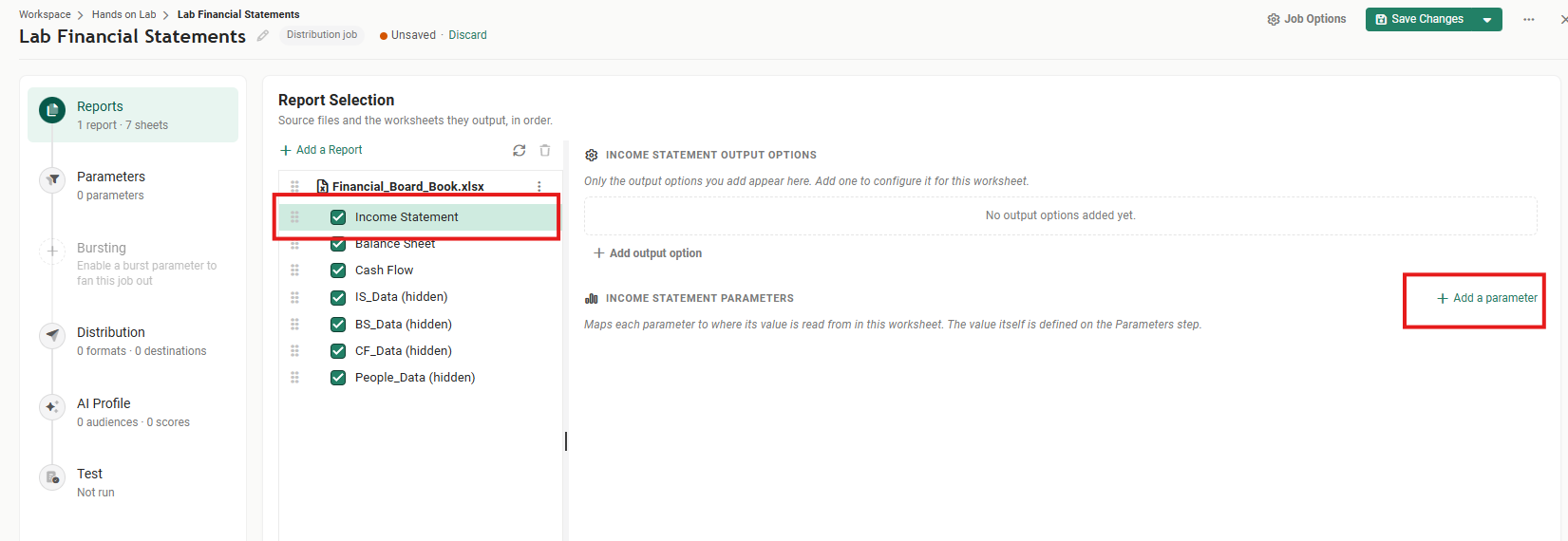The image size is (1568, 541).
Task: Select the People_Data (hidden) row
Action: pos(418,377)
